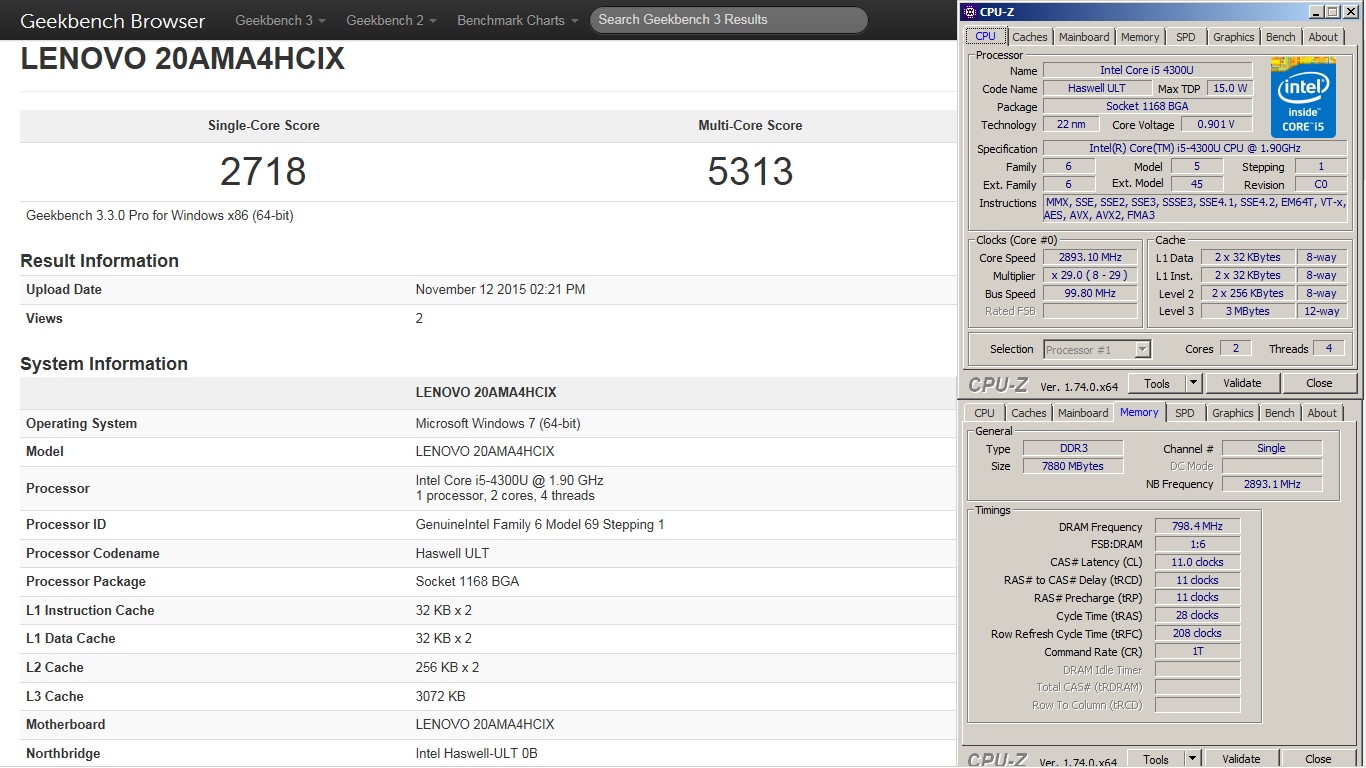Image resolution: width=1366 pixels, height=768 pixels.
Task: Click Tools button in lower CPU-Z window
Action: [1156, 759]
